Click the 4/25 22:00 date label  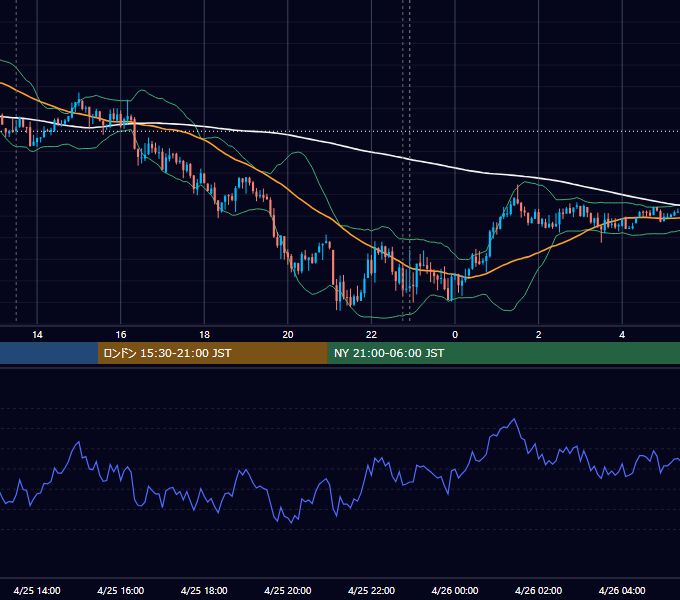click(371, 590)
